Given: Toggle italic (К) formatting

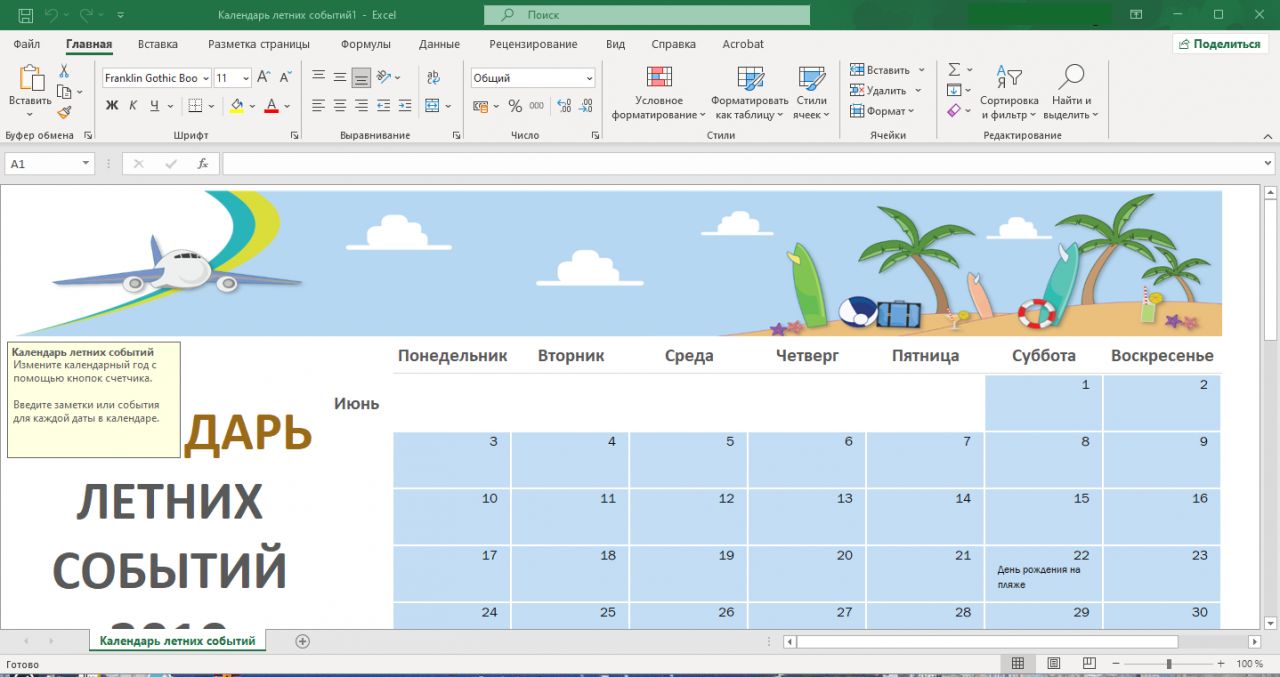Looking at the screenshot, I should coord(133,106).
